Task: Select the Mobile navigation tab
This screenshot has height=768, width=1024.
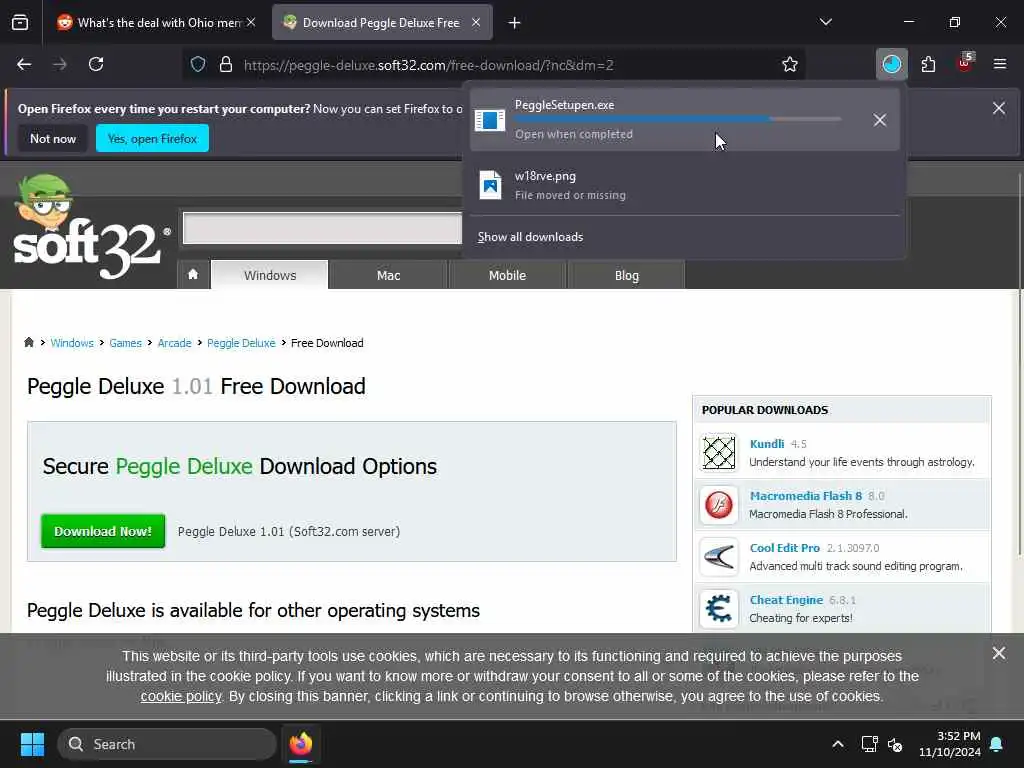Action: pos(507,275)
